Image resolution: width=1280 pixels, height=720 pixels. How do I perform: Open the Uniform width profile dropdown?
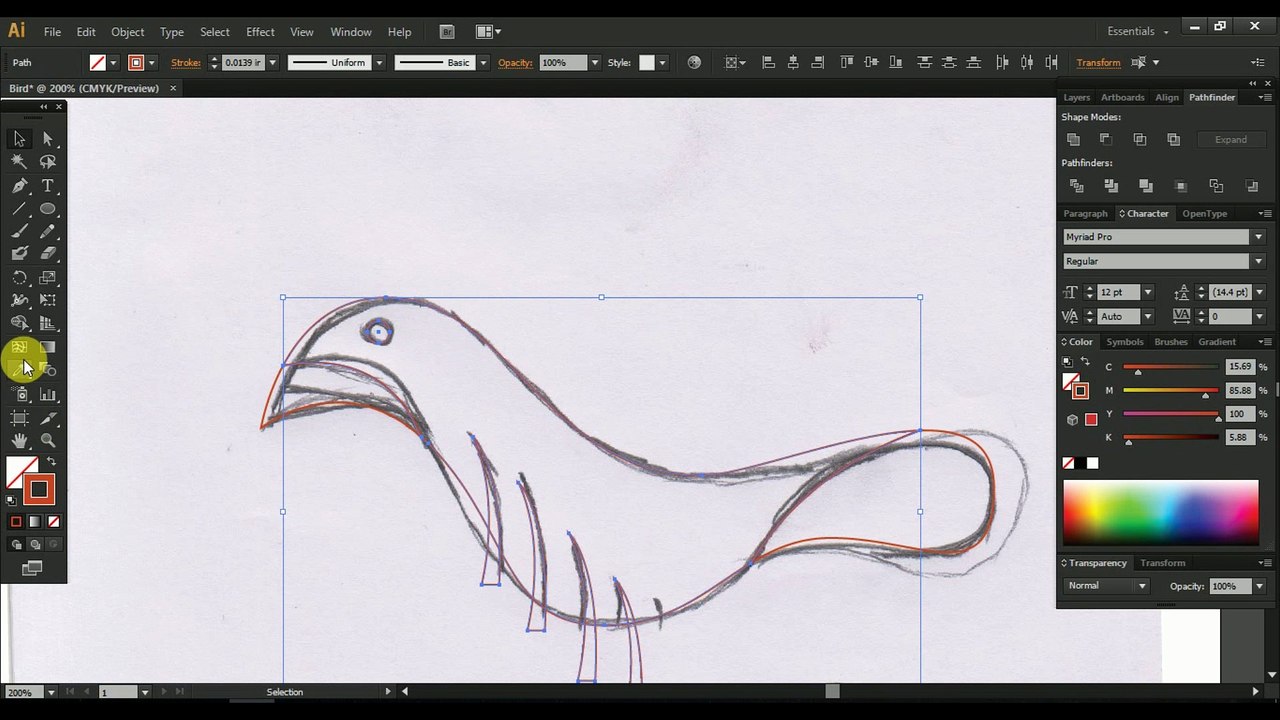click(379, 62)
